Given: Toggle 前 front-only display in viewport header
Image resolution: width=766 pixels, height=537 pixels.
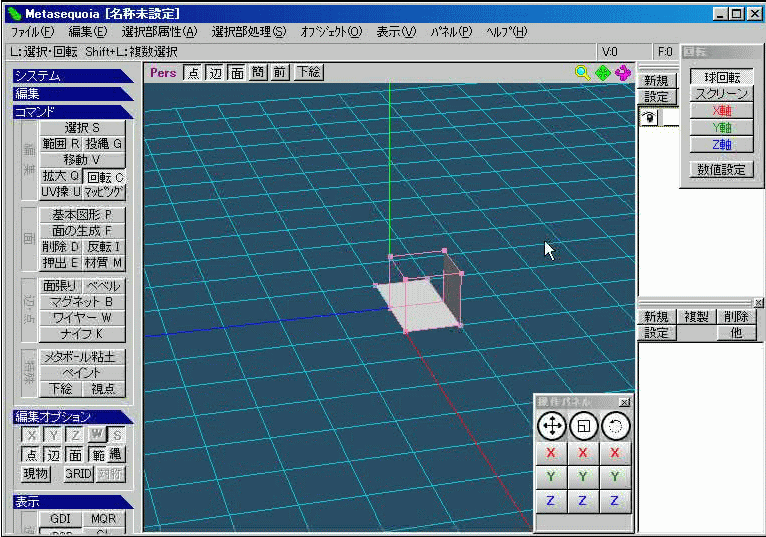Looking at the screenshot, I should pyautogui.click(x=279, y=73).
